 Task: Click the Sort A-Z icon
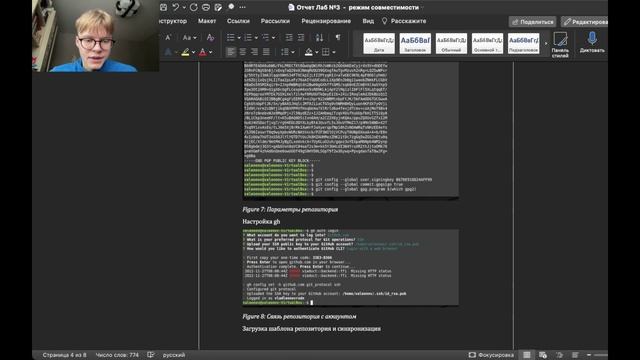[319, 38]
